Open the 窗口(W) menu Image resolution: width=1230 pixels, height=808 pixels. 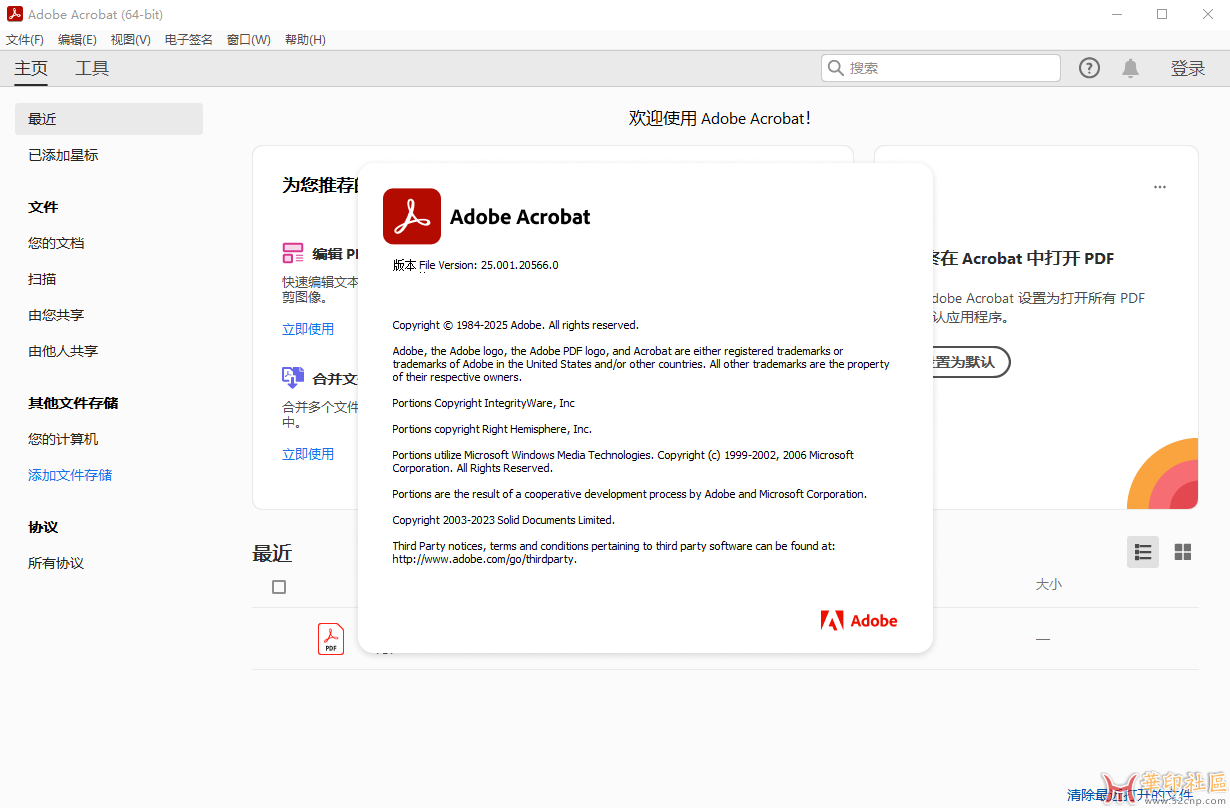[x=249, y=40]
